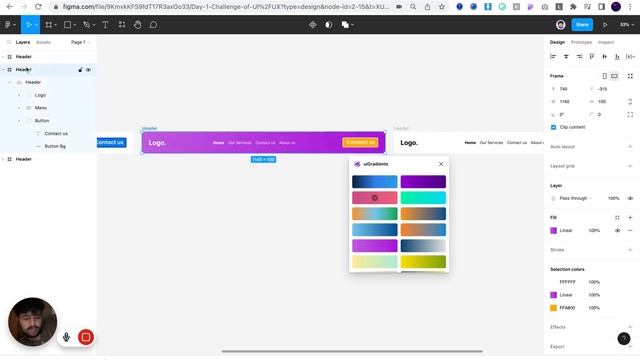Click the Use as mask icon

pyautogui.click(x=329, y=25)
